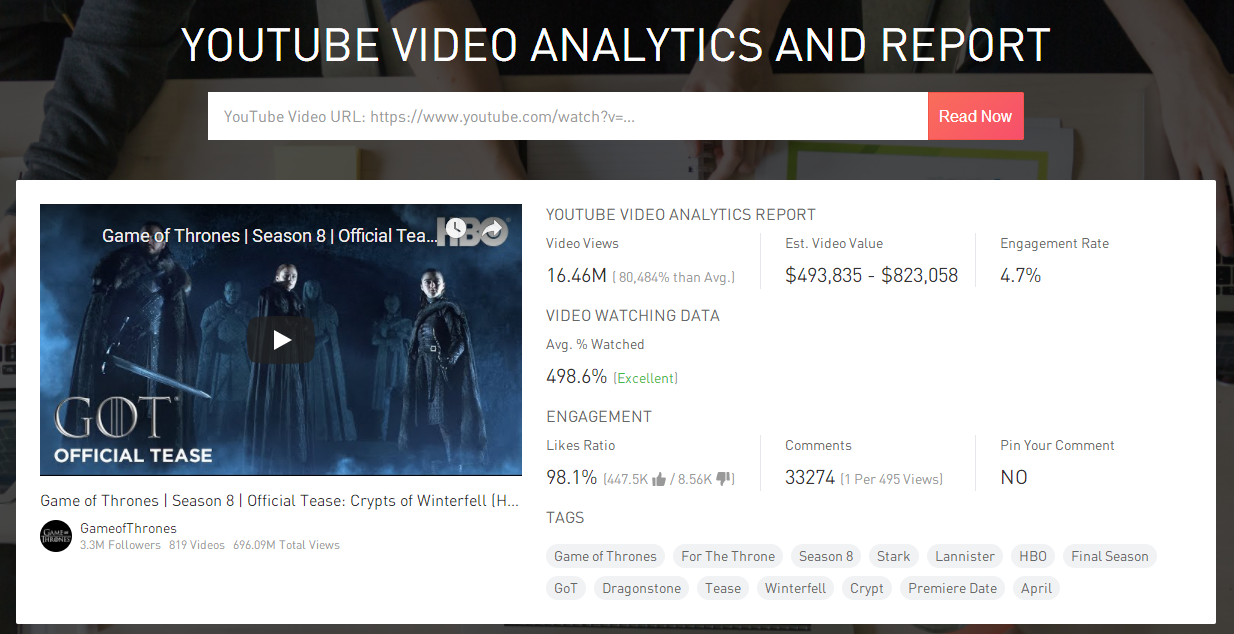Click the 33274 comments count

pos(810,478)
